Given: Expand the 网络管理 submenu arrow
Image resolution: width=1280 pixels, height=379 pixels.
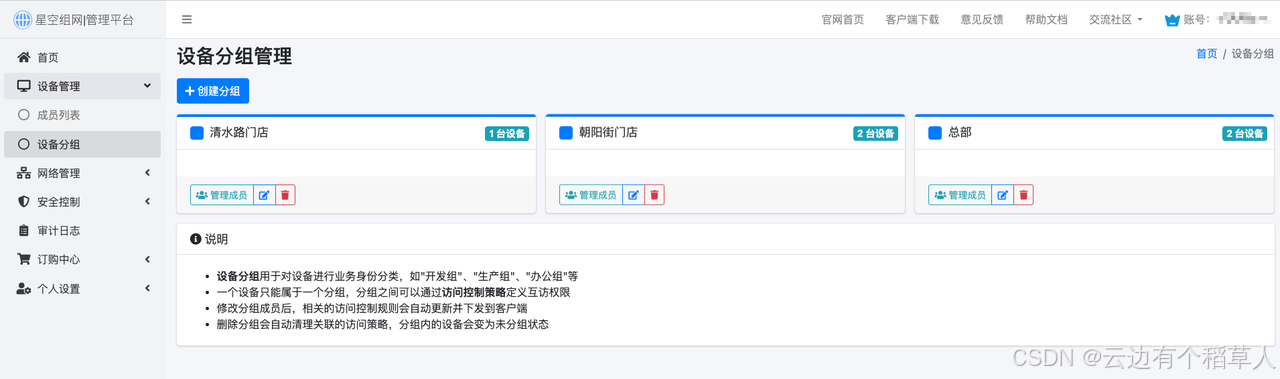Looking at the screenshot, I should coord(148,173).
